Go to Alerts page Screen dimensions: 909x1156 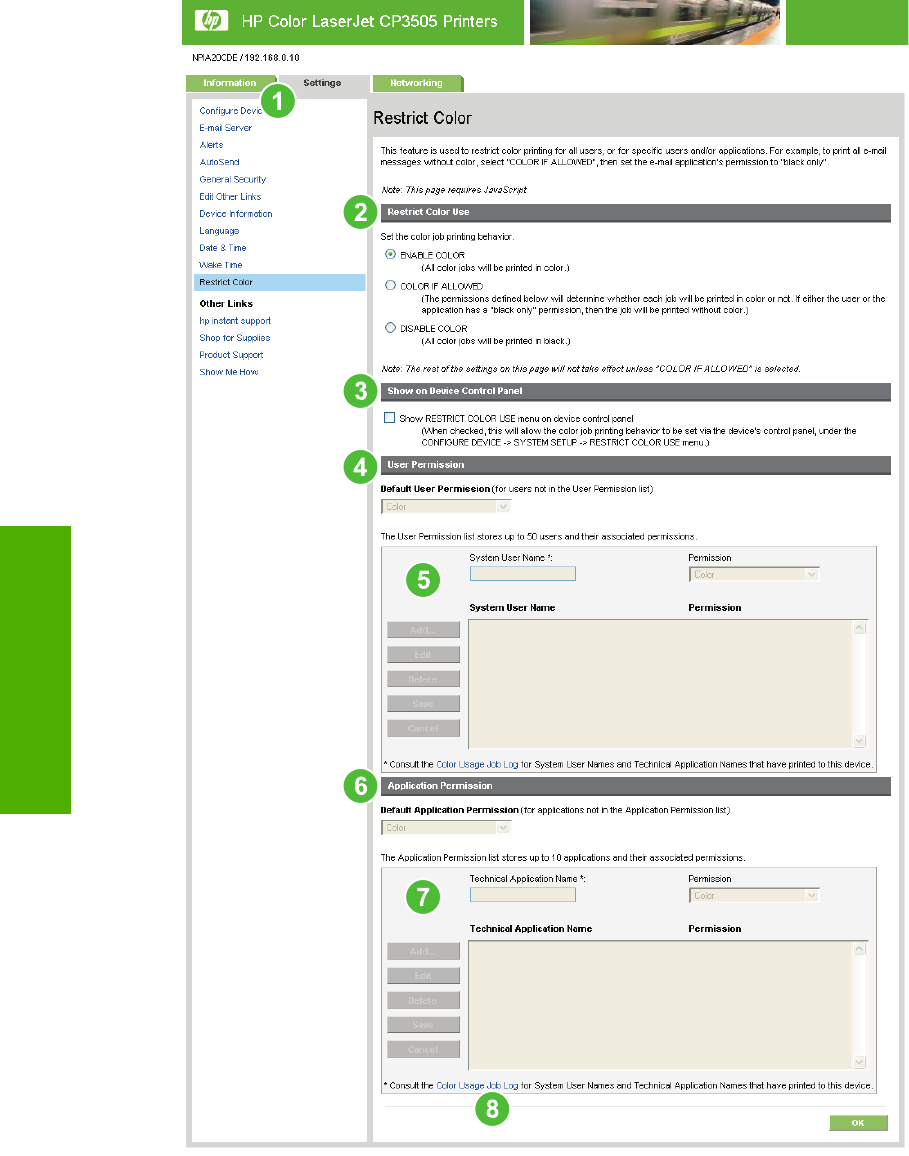pos(211,144)
